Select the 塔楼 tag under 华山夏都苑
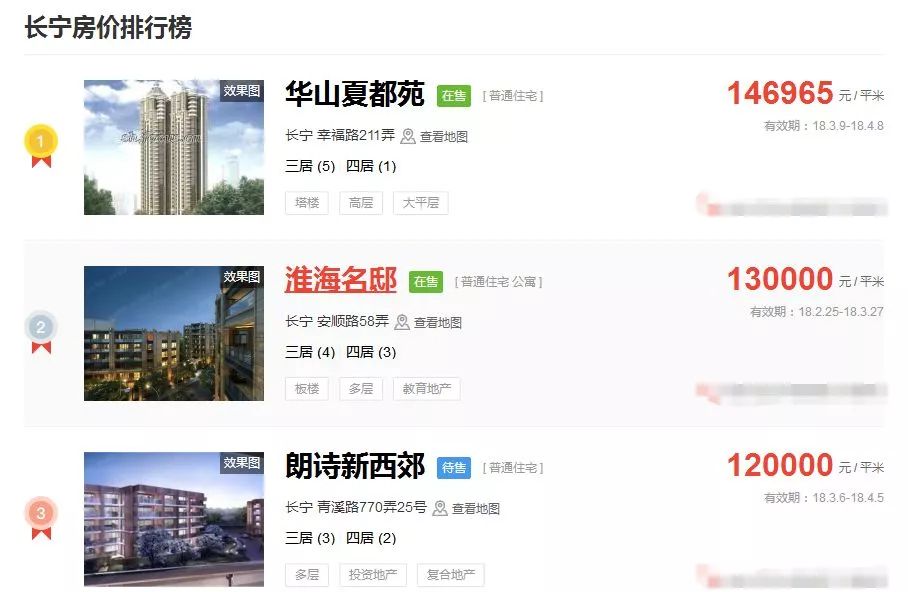 coord(307,203)
